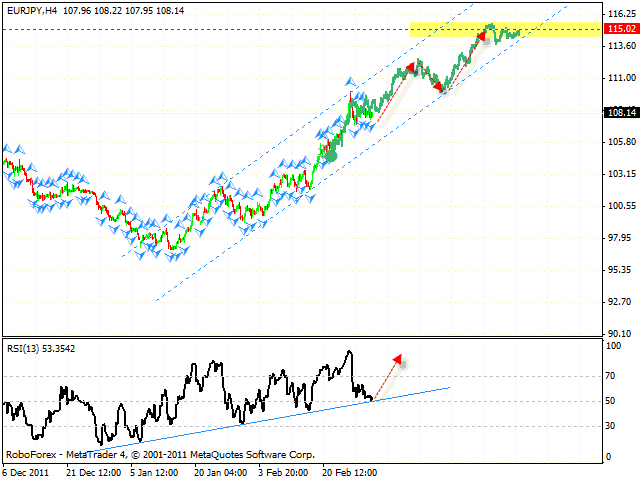Click the red arrowhead in the RSI panel
The image size is (640, 480).
[397, 359]
